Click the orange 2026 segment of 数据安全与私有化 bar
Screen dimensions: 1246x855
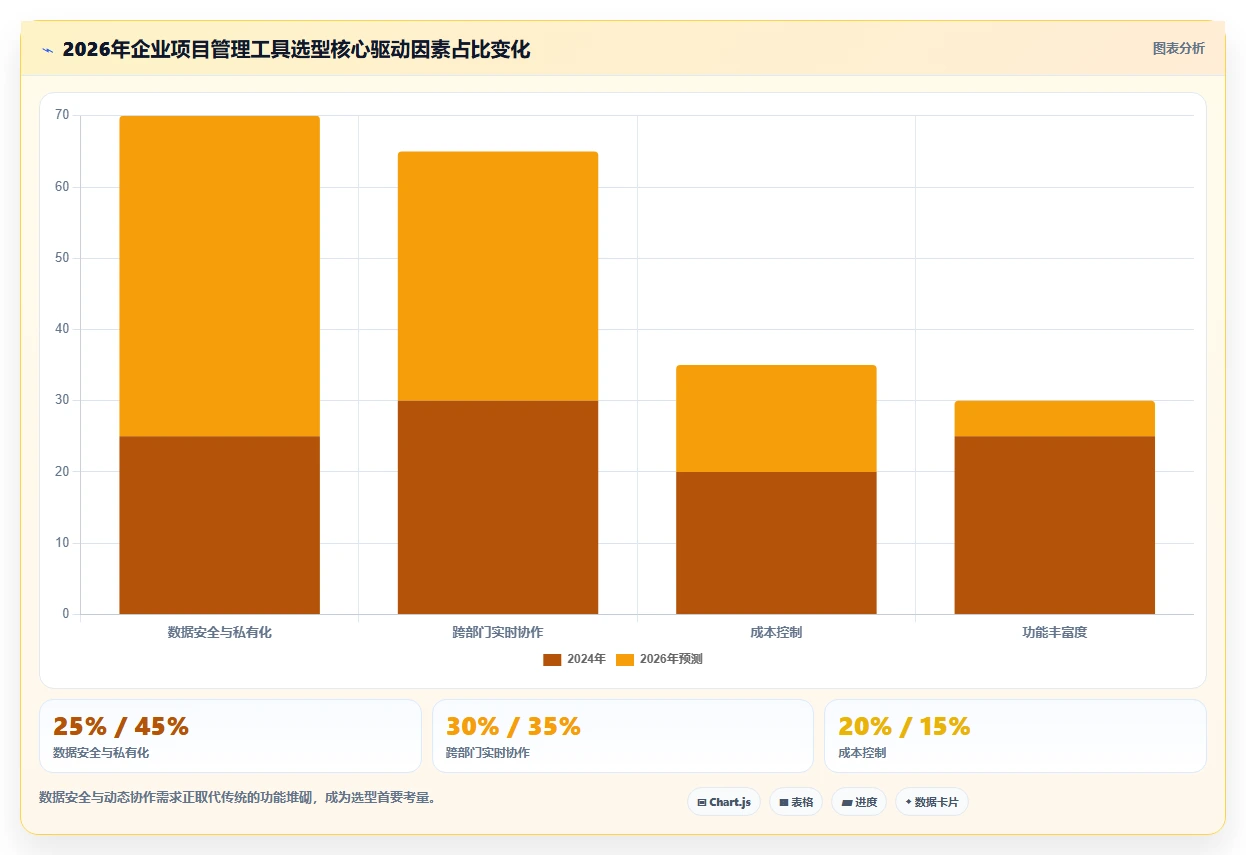pyautogui.click(x=219, y=276)
